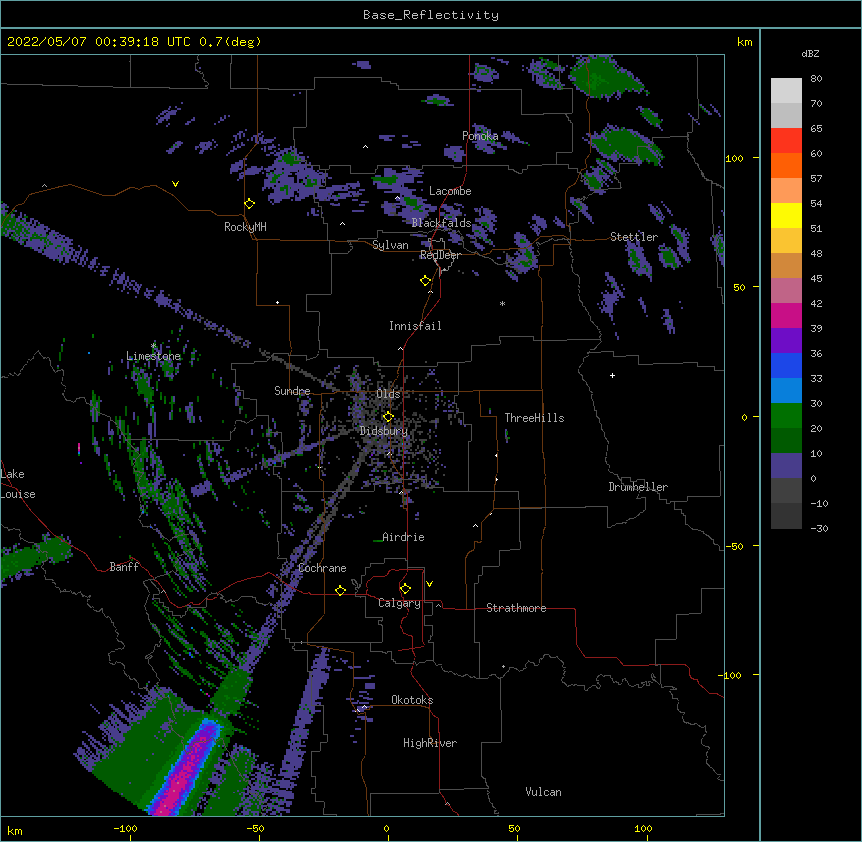Screen dimensions: 862x842
Task: Click the asterisk marker east of Innisfail
Action: click(502, 303)
